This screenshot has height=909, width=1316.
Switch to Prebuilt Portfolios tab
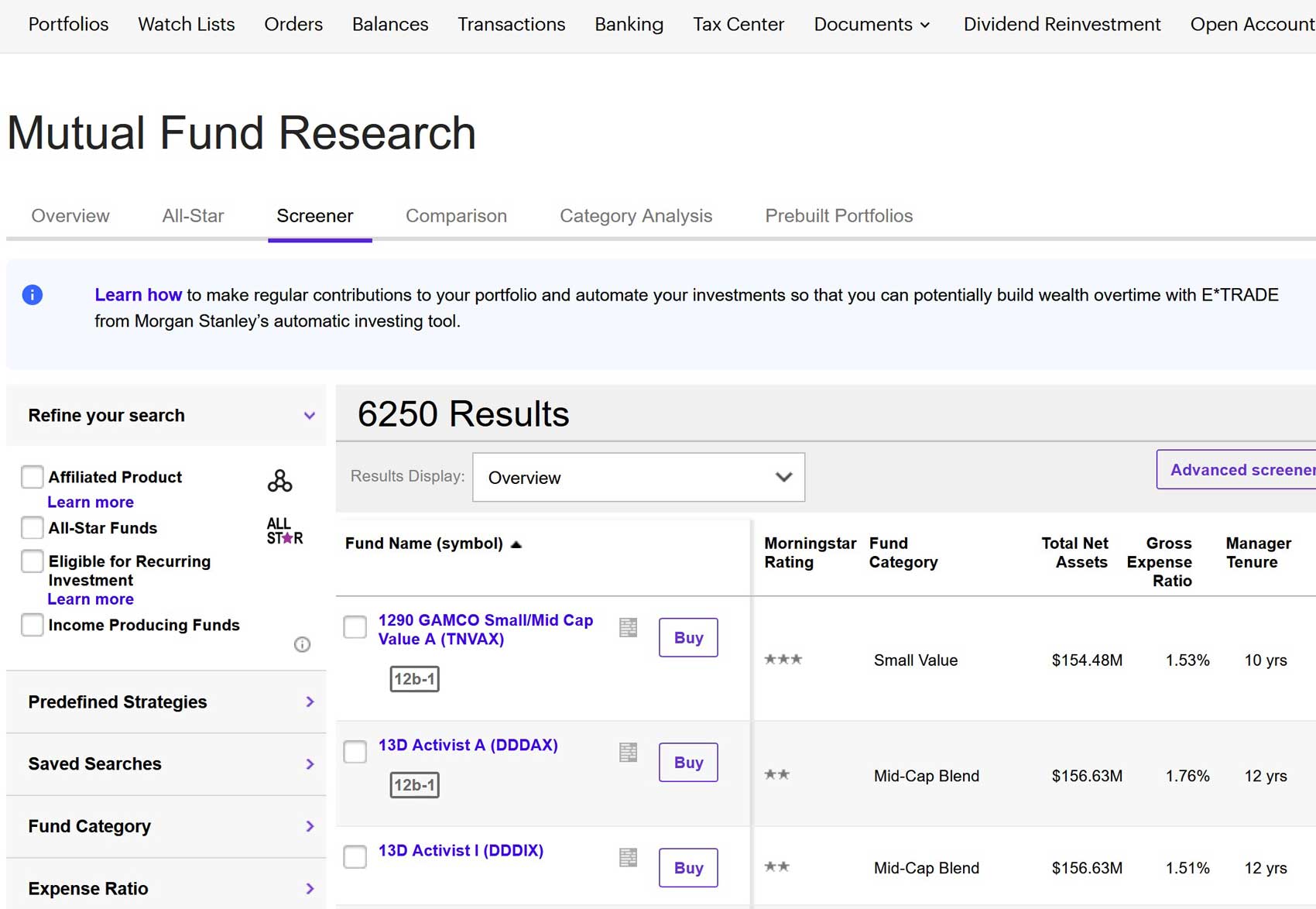coord(839,216)
